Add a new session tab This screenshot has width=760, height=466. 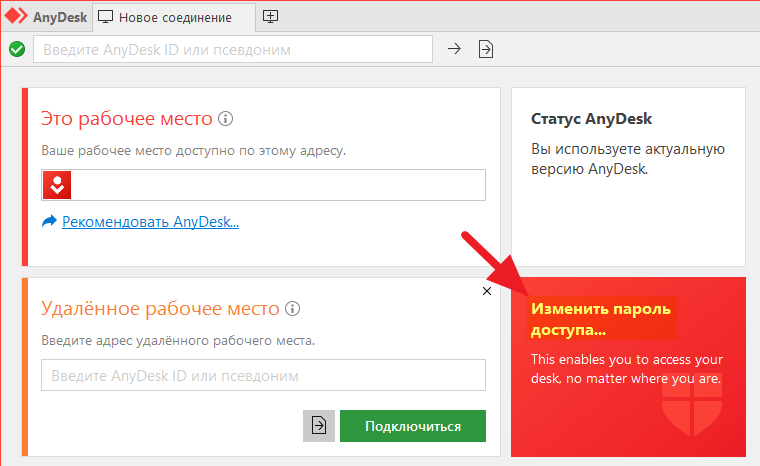(270, 16)
